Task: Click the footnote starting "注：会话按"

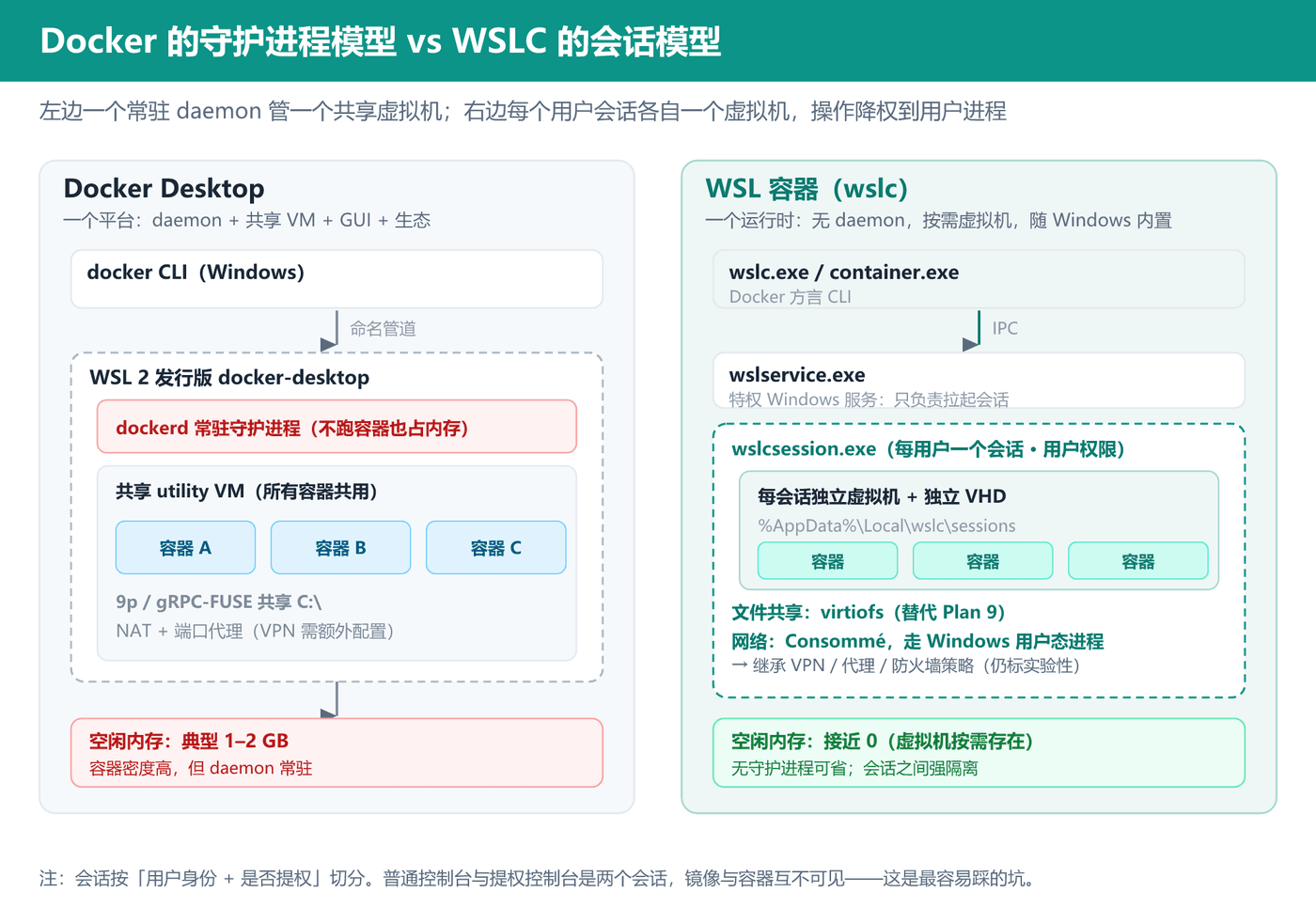Action: pos(537,878)
